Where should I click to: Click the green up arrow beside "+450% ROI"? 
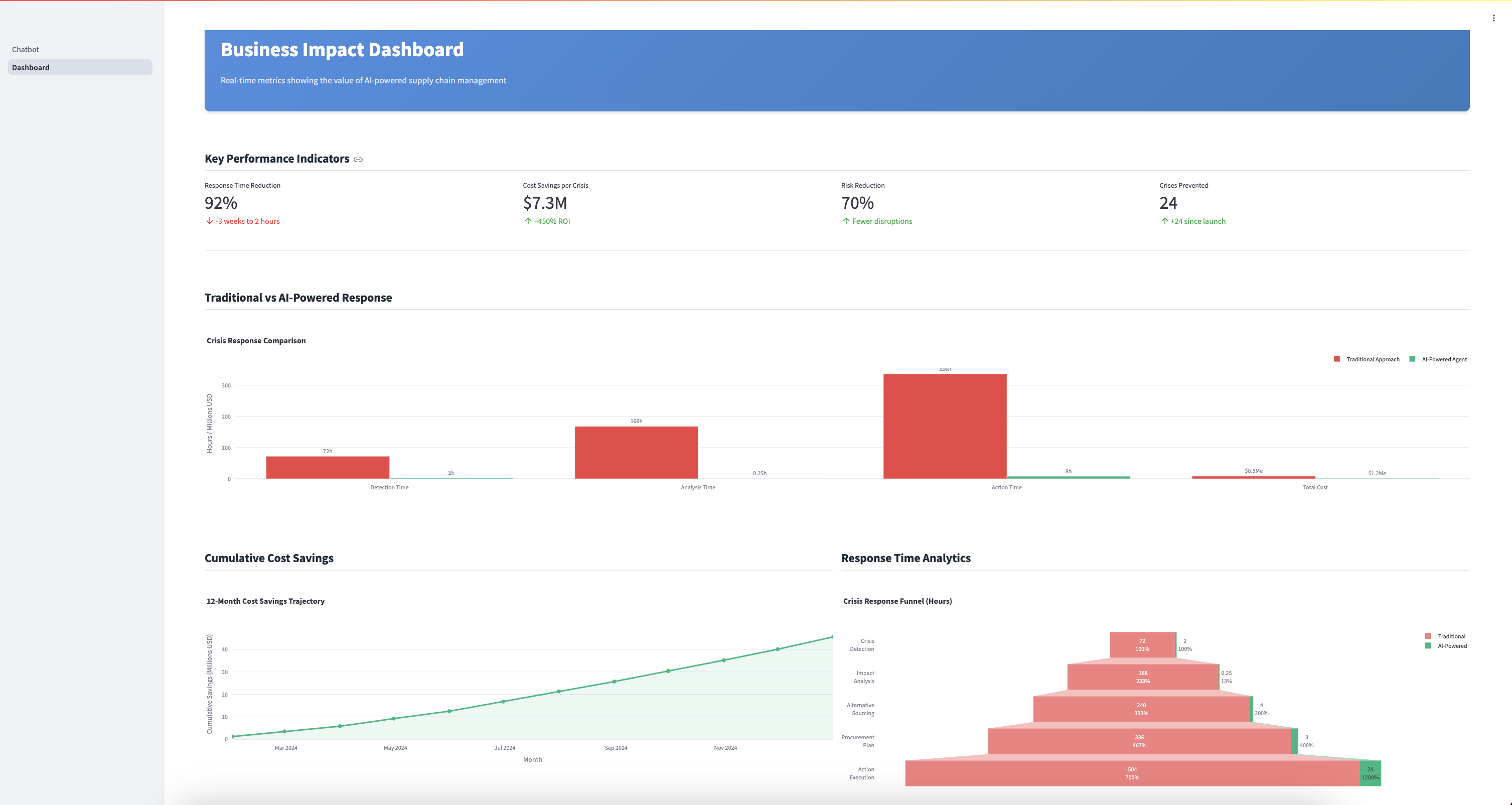tap(527, 221)
